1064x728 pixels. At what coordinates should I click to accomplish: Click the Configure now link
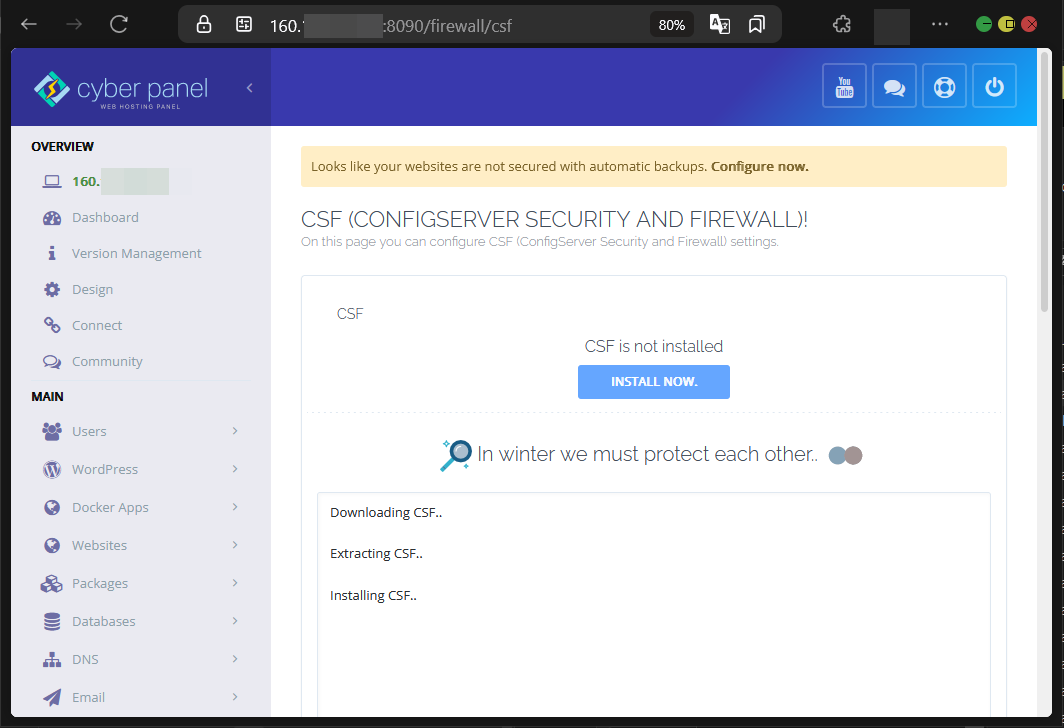[759, 166]
